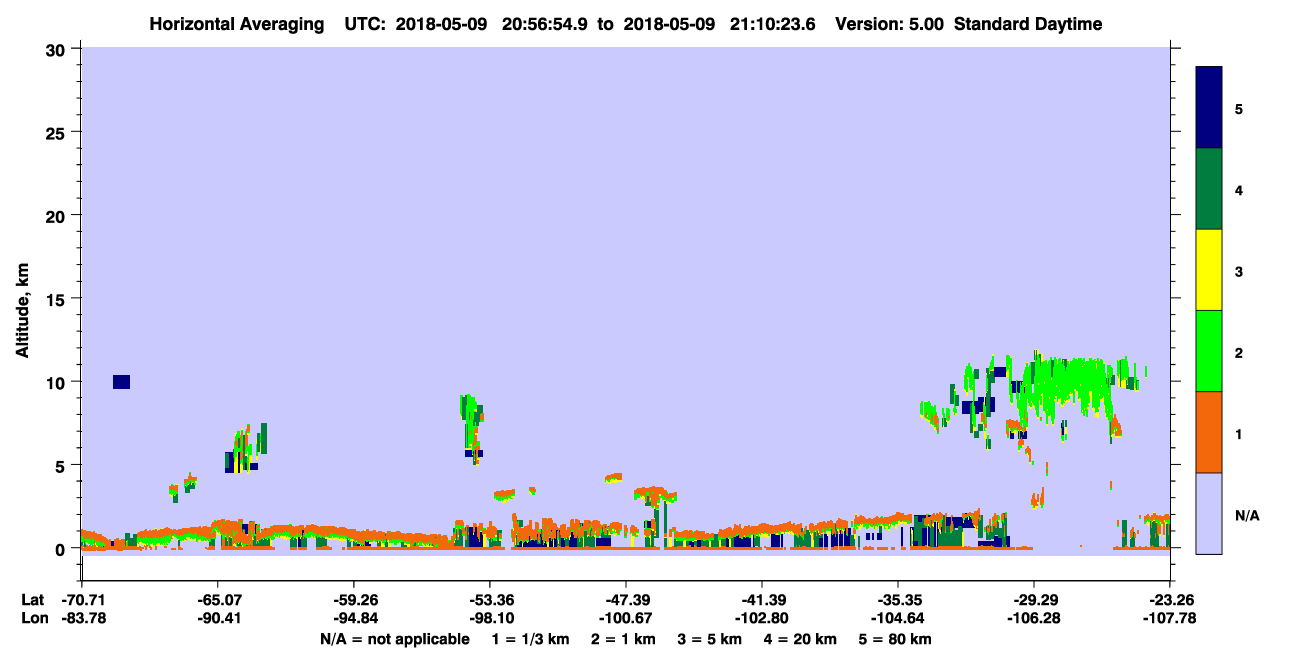The width and height of the screenshot is (1300, 667).
Task: Click legend text 'N/A = not applicable'
Action: (395, 639)
